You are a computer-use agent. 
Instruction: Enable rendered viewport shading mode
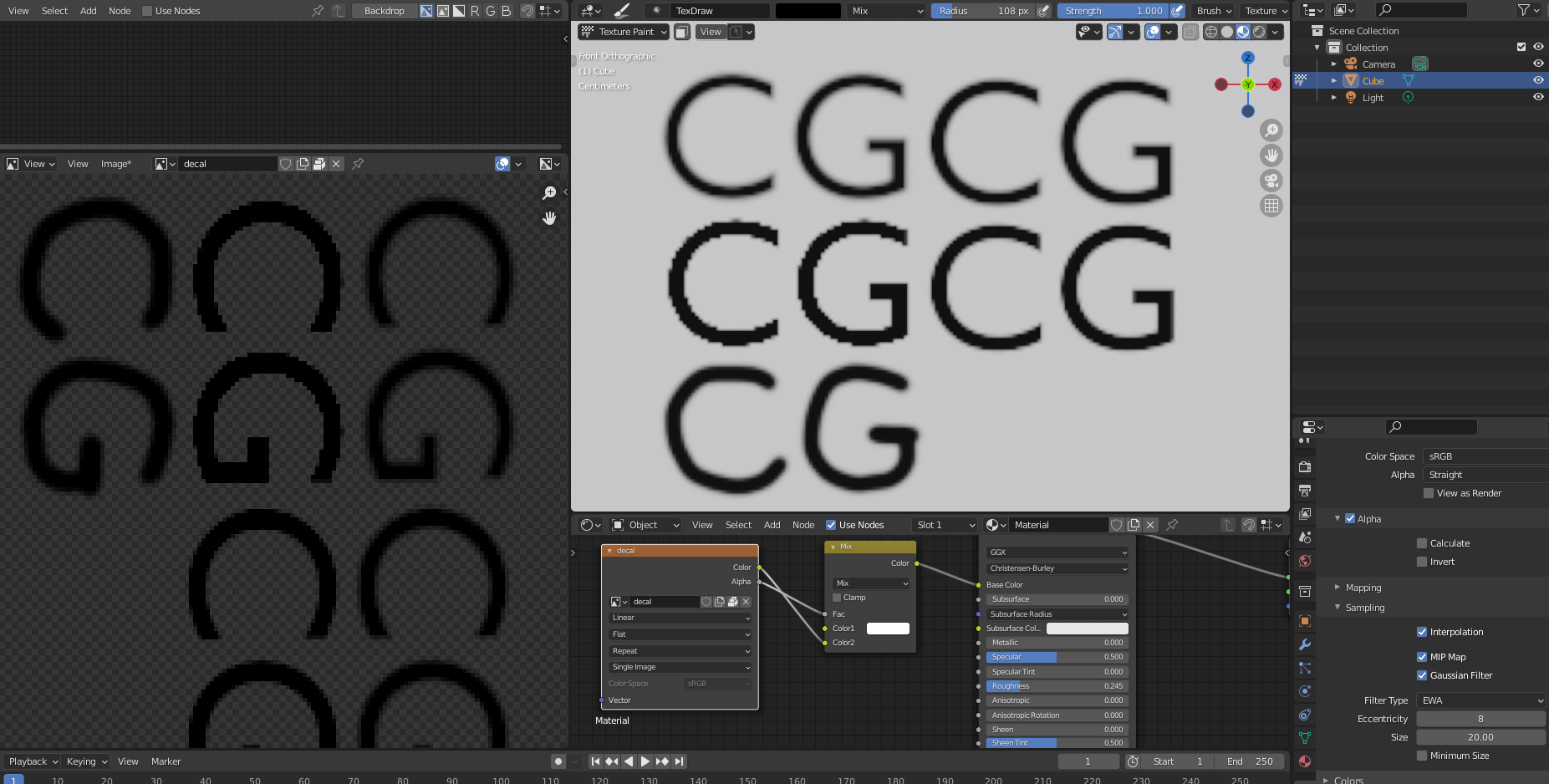click(1258, 32)
